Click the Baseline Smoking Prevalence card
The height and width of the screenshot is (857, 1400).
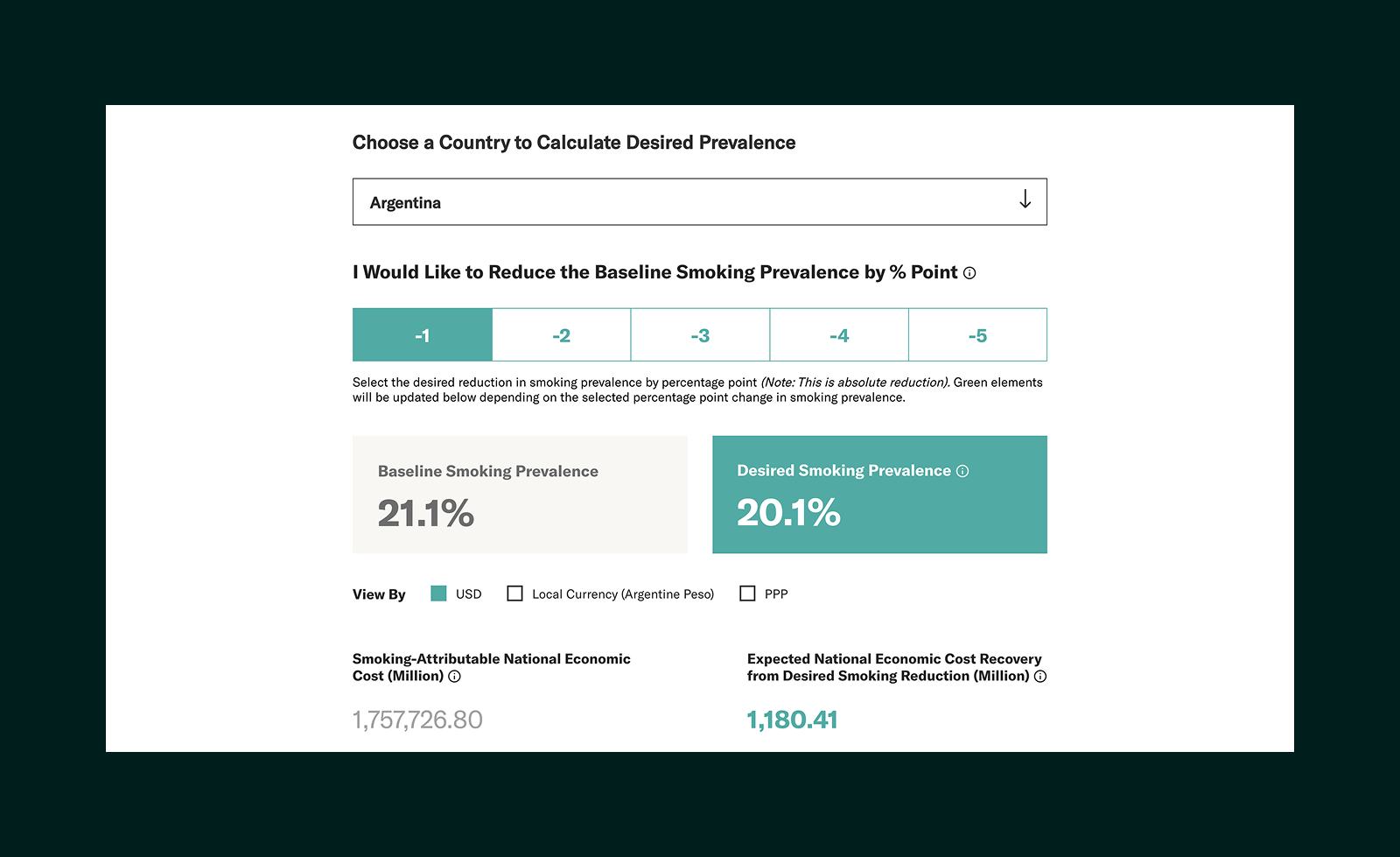click(x=519, y=494)
